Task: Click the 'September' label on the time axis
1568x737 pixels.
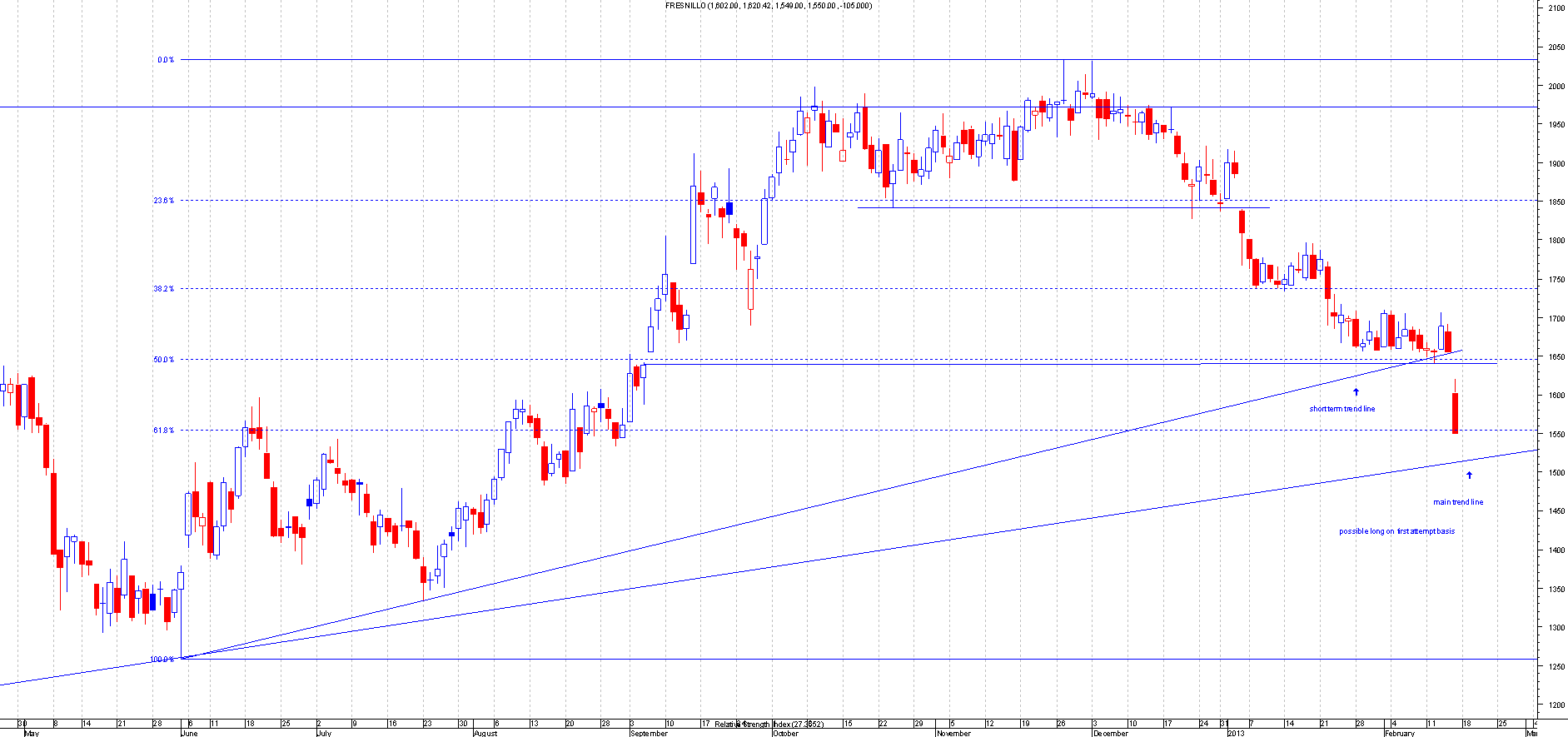Action: click(649, 734)
